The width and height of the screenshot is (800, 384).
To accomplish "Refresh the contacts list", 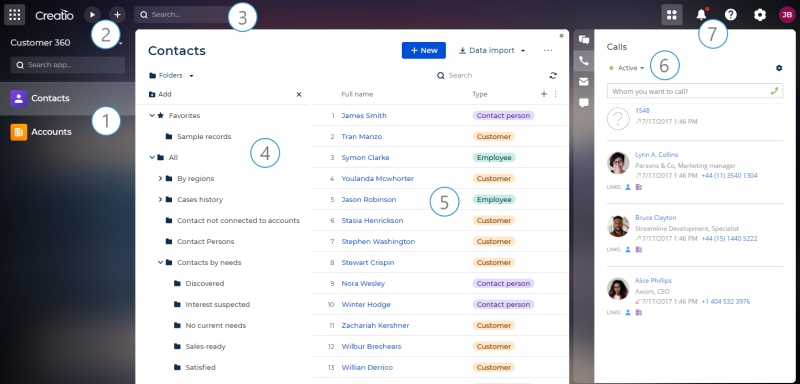I will [553, 75].
